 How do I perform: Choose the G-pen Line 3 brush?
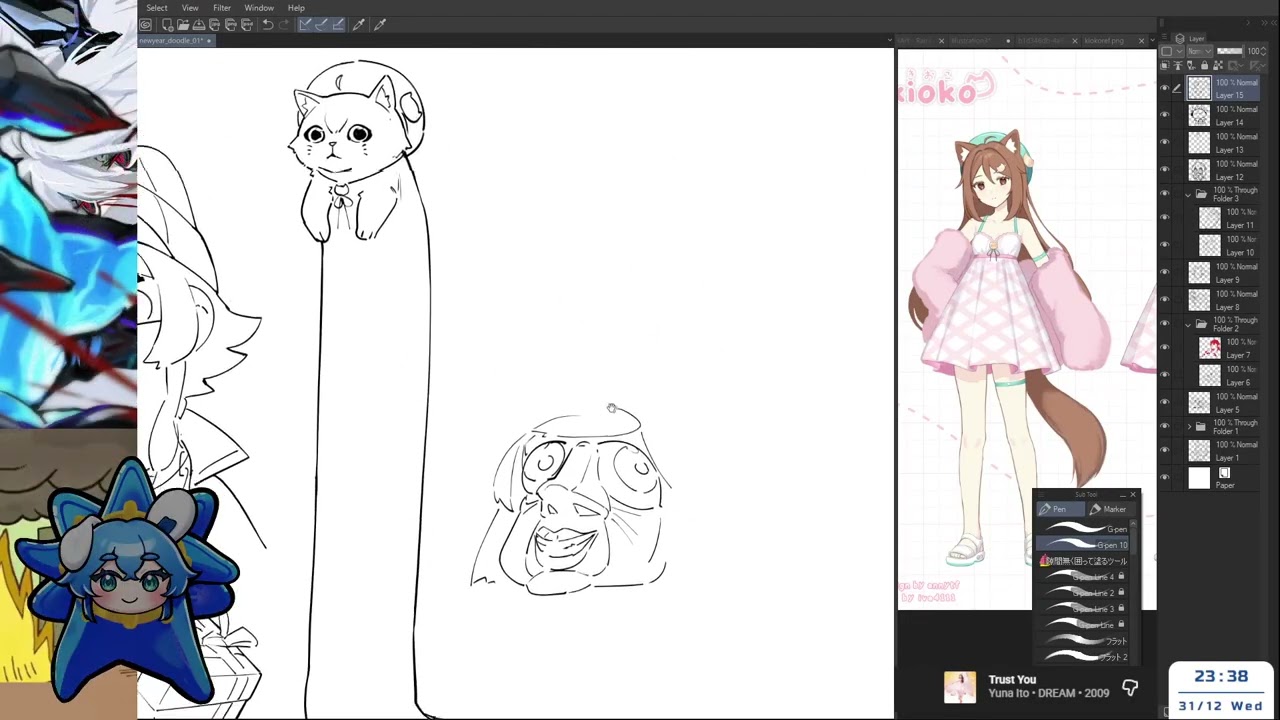coord(1082,609)
